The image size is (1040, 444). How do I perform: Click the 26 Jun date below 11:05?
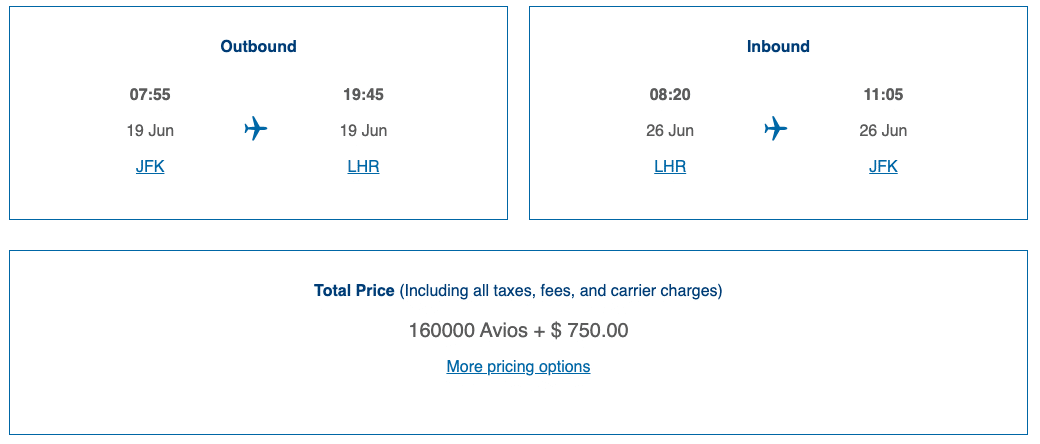(x=883, y=131)
